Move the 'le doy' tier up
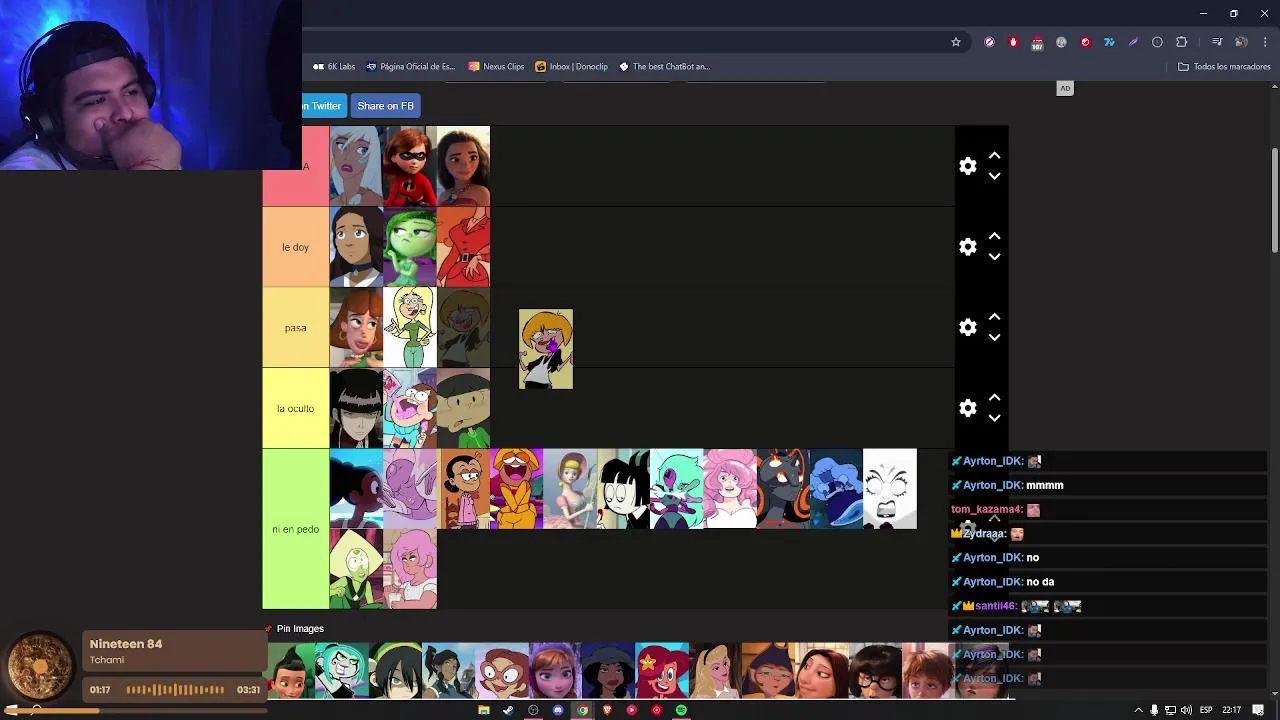The height and width of the screenshot is (720, 1280). [994, 237]
